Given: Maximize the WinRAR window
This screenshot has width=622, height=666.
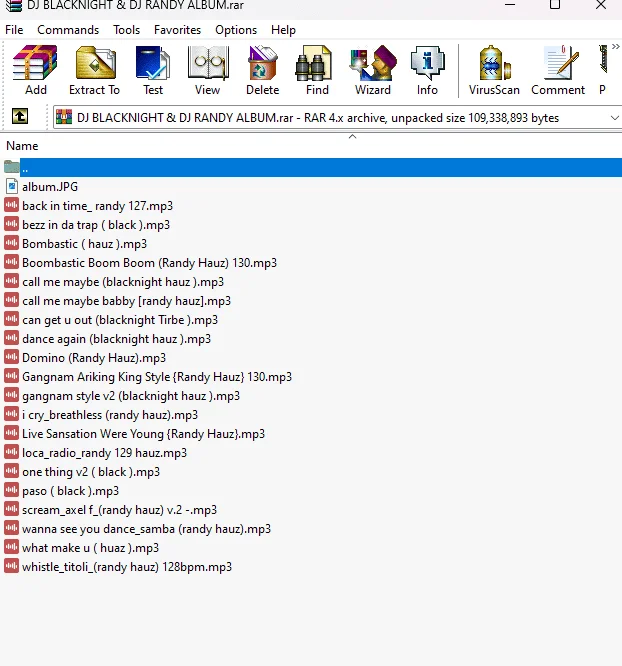Looking at the screenshot, I should (x=555, y=5).
